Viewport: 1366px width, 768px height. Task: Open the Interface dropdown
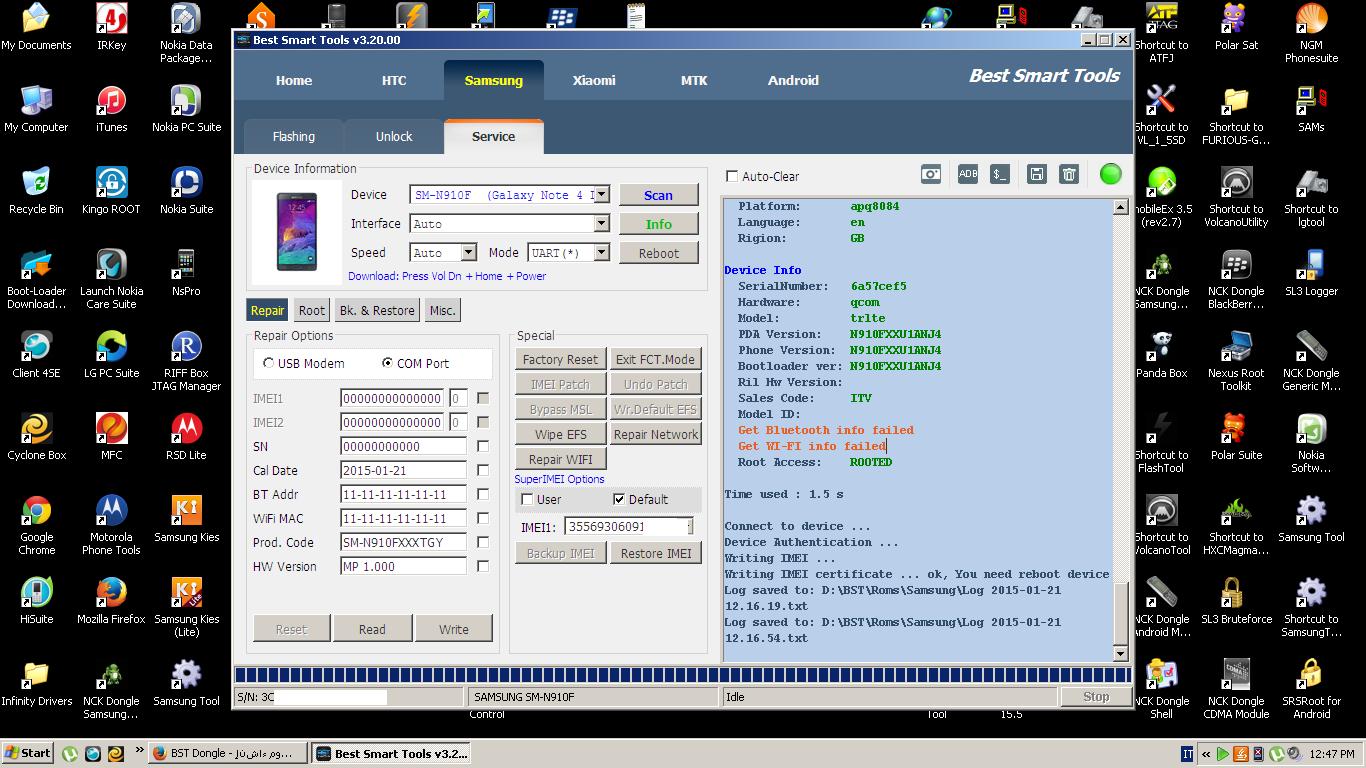click(601, 224)
